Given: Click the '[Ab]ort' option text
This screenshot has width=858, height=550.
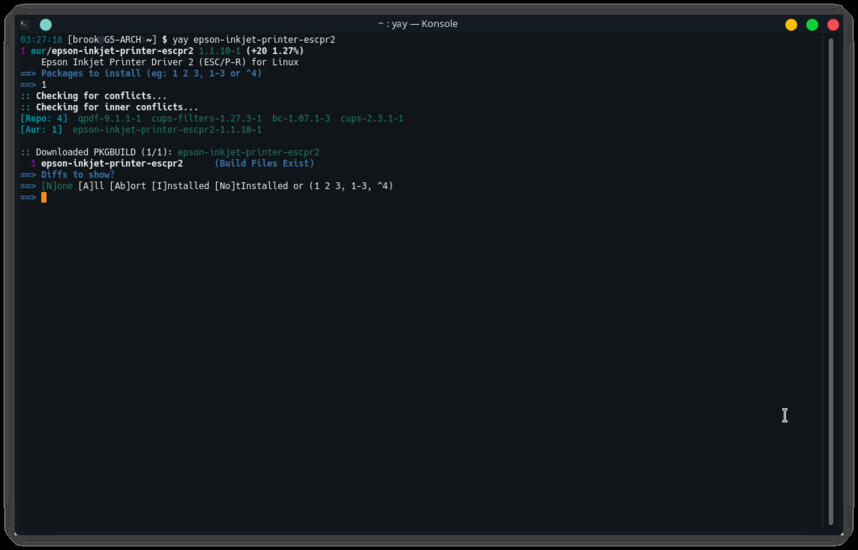Looking at the screenshot, I should click(127, 186).
